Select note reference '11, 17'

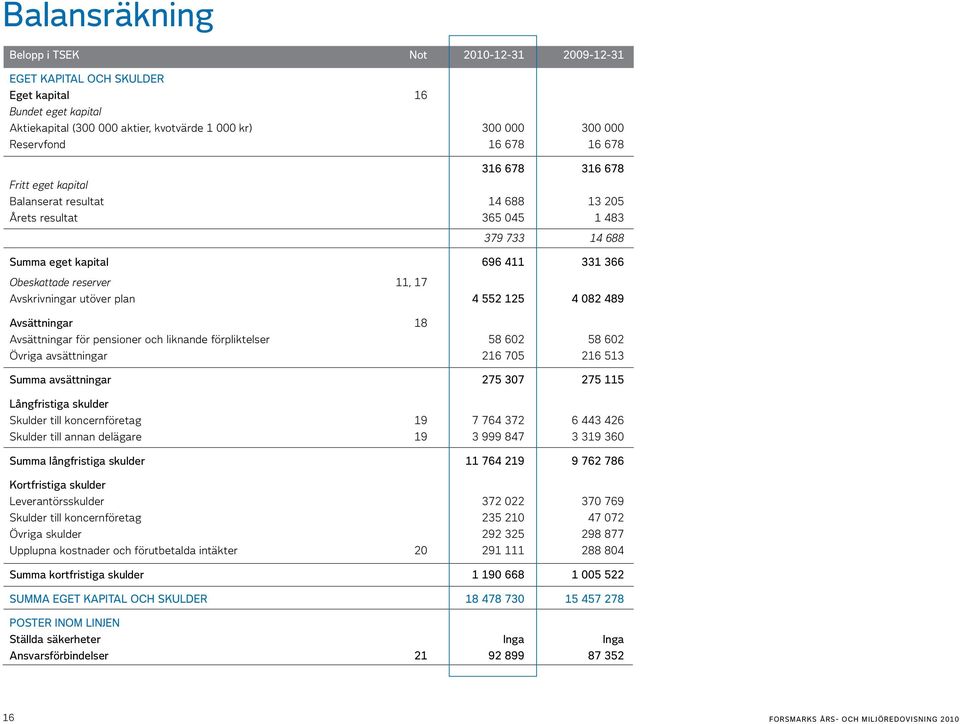[x=411, y=283]
